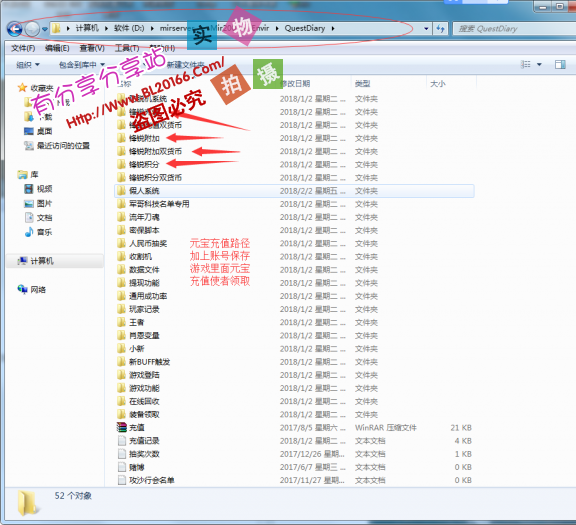Click QuestDiary in the address breadcrumb

tap(305, 28)
